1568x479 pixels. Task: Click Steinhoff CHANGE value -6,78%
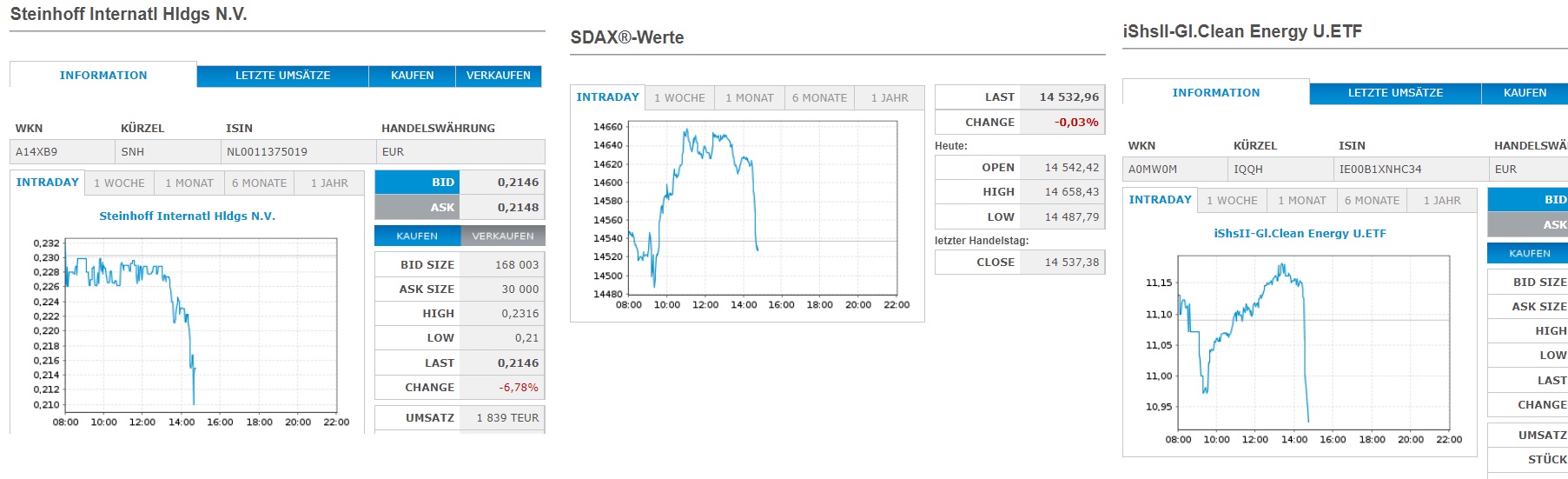click(519, 387)
